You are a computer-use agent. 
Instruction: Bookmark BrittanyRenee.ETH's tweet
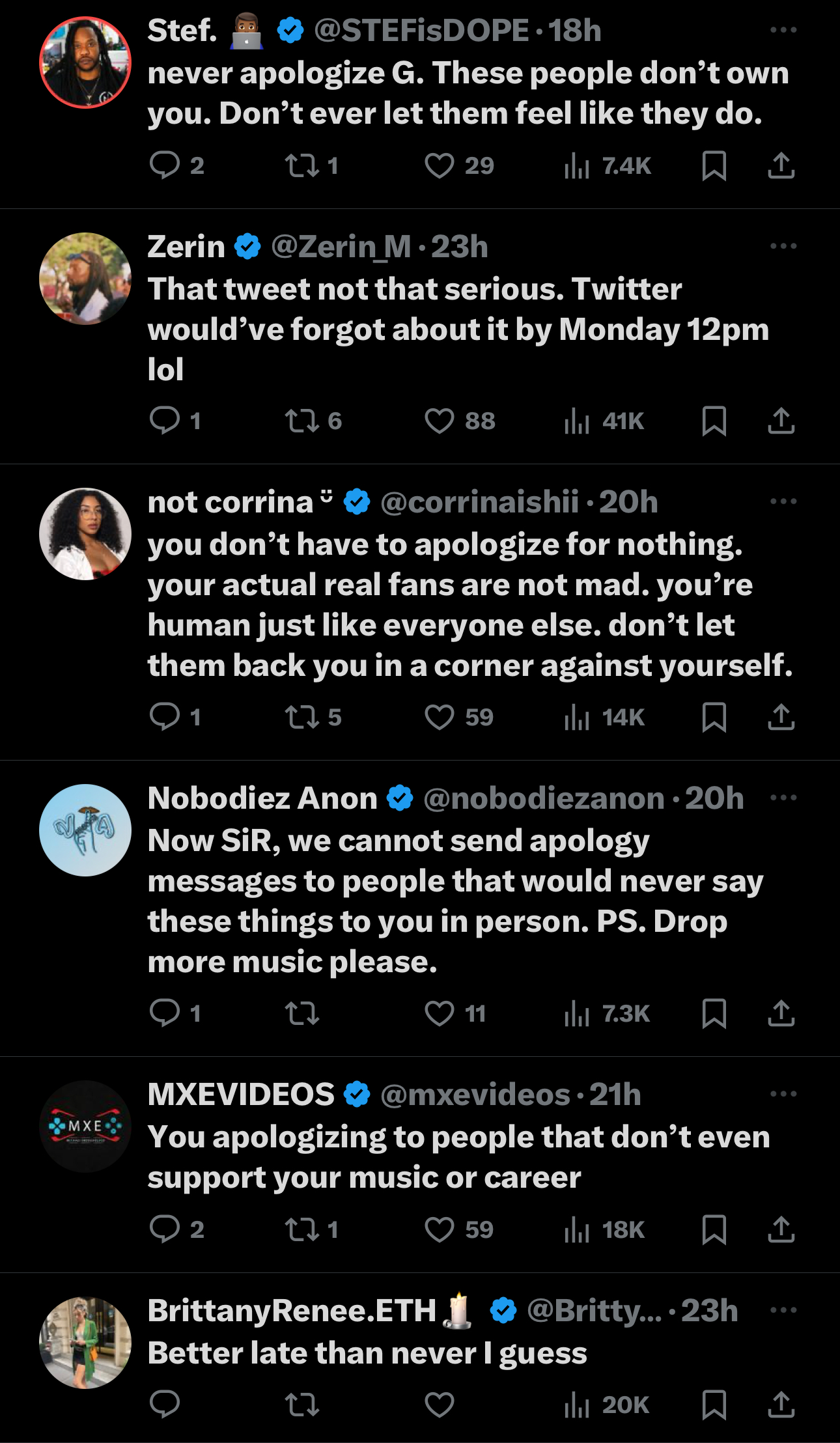tap(714, 1405)
